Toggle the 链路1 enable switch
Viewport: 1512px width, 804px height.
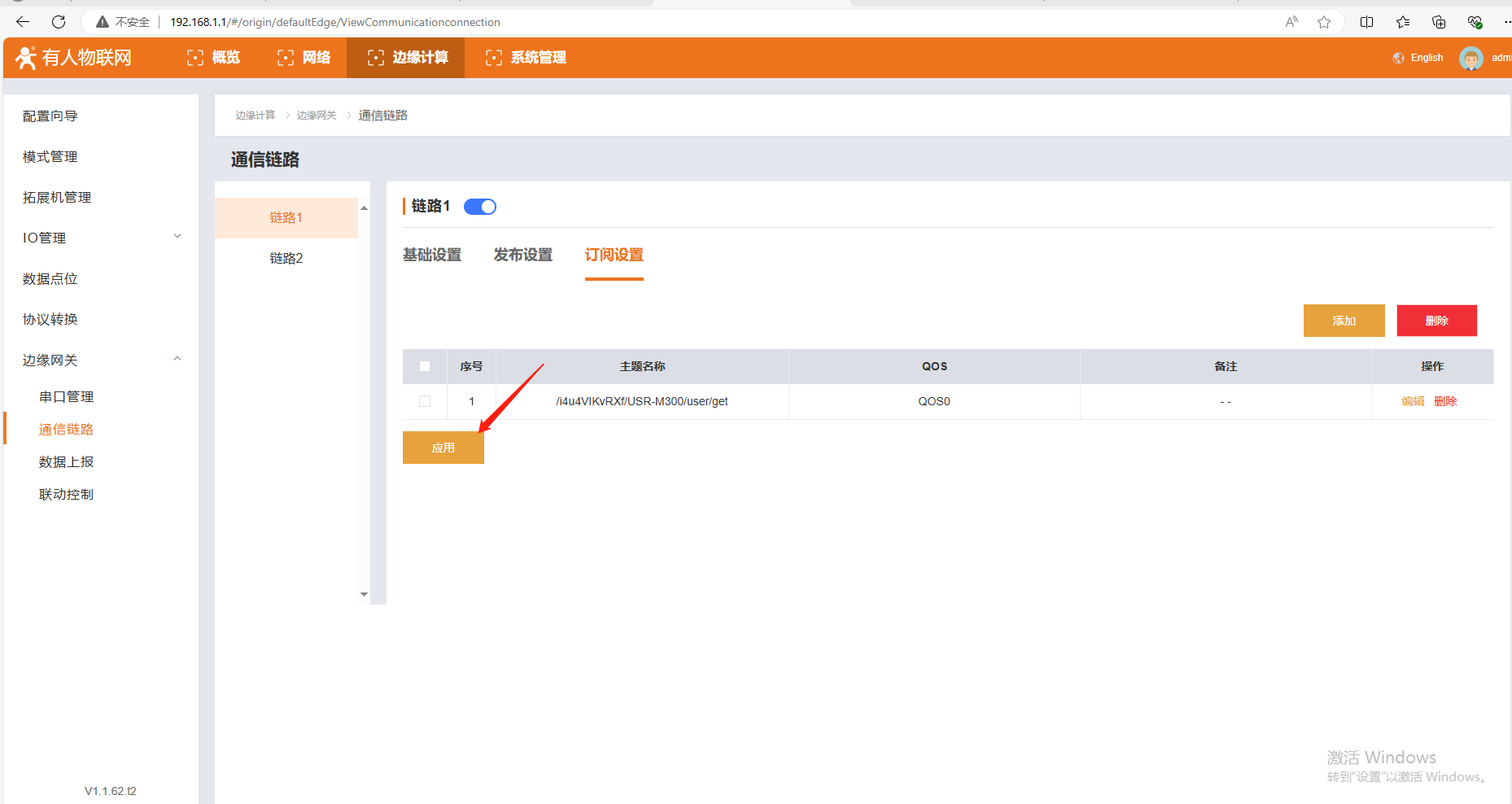479,207
